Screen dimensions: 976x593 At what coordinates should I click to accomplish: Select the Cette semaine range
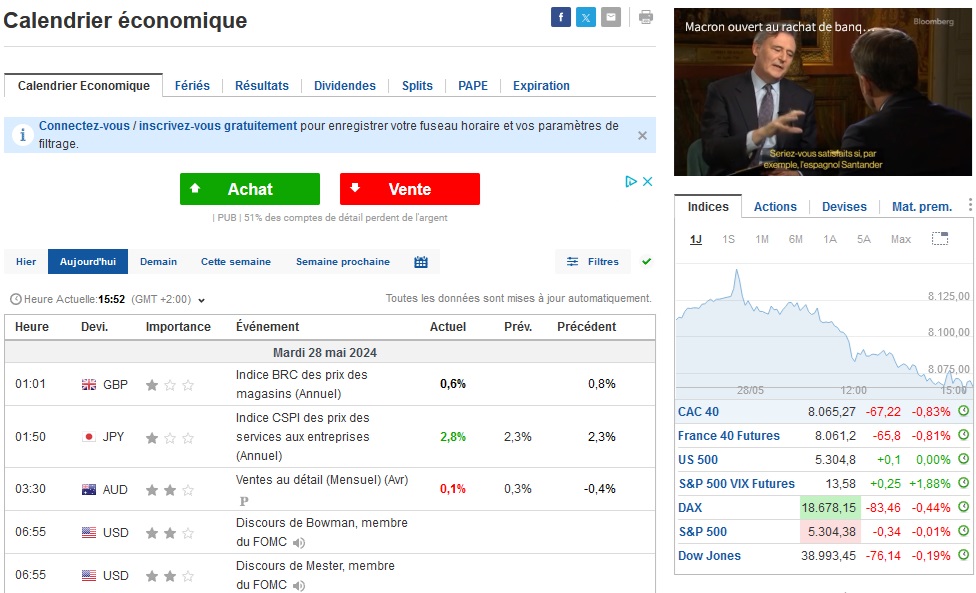236,262
